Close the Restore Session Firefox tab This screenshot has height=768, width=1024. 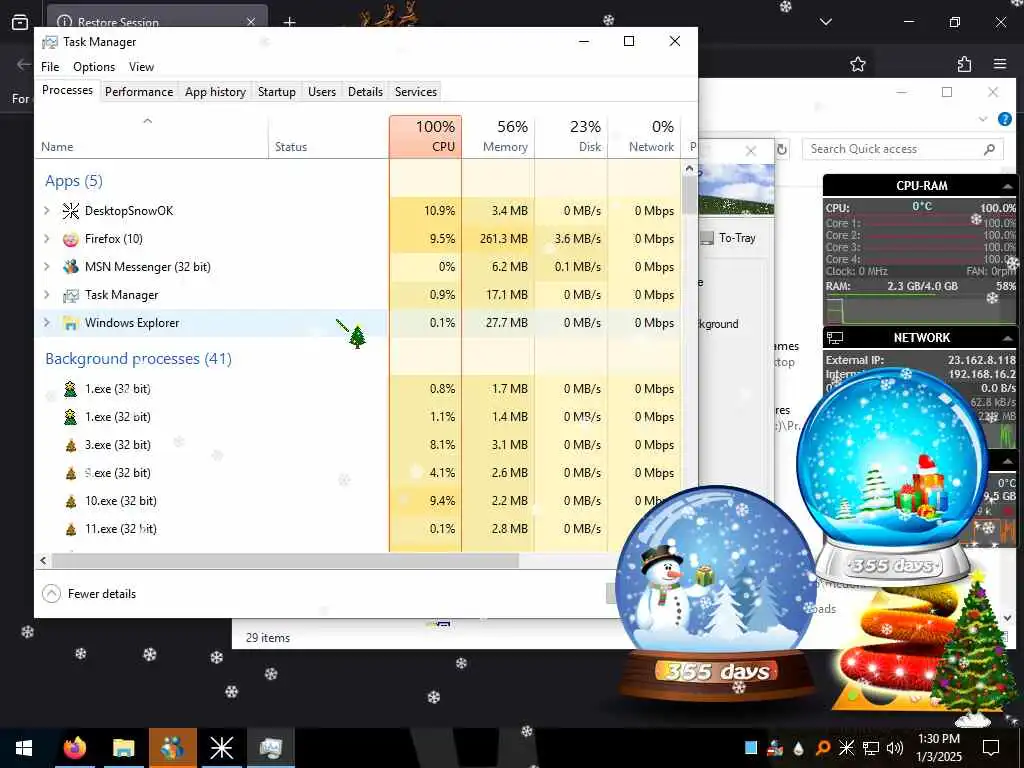251,22
